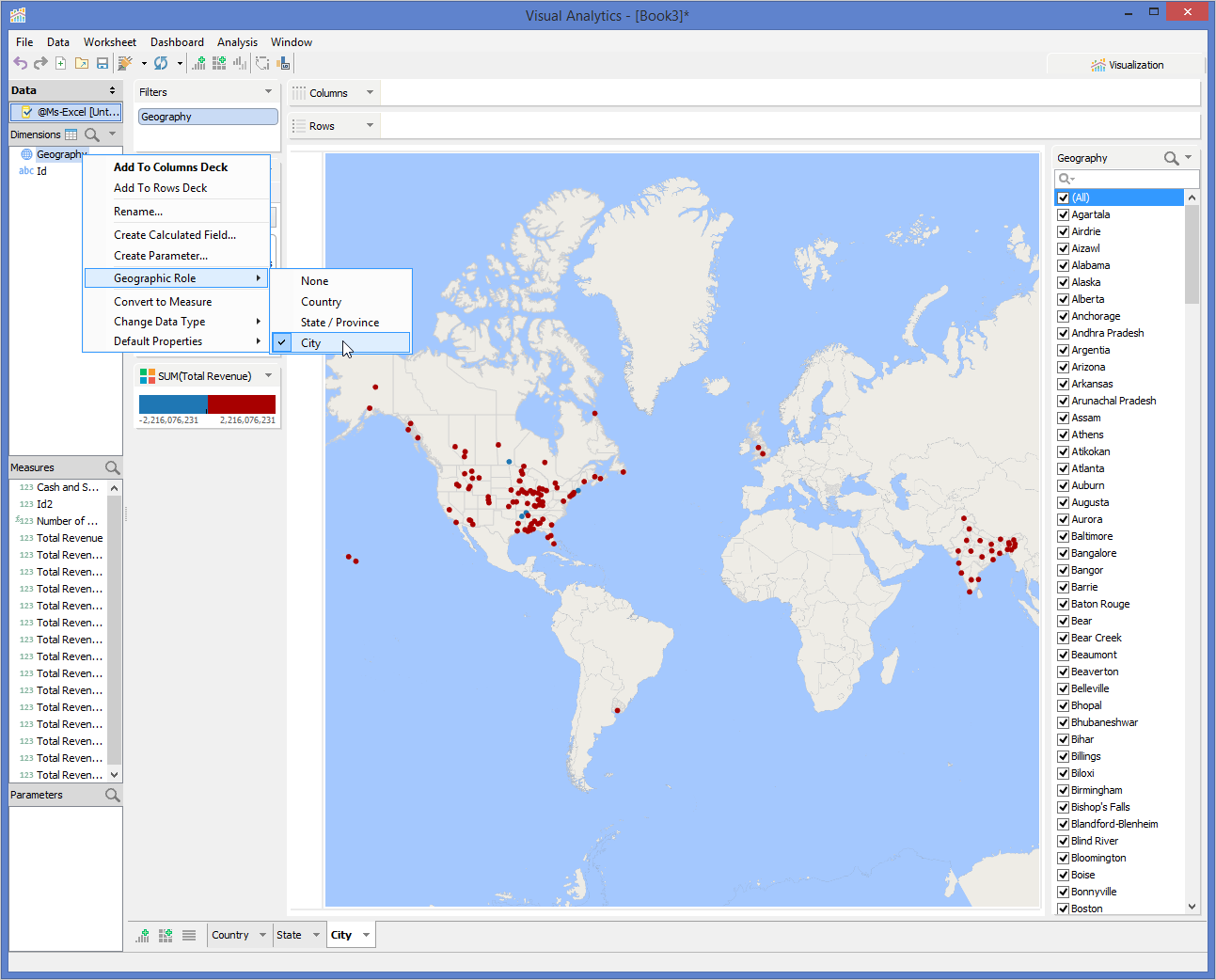Click the Dimensions table view icon
1216x980 pixels.
[71, 134]
